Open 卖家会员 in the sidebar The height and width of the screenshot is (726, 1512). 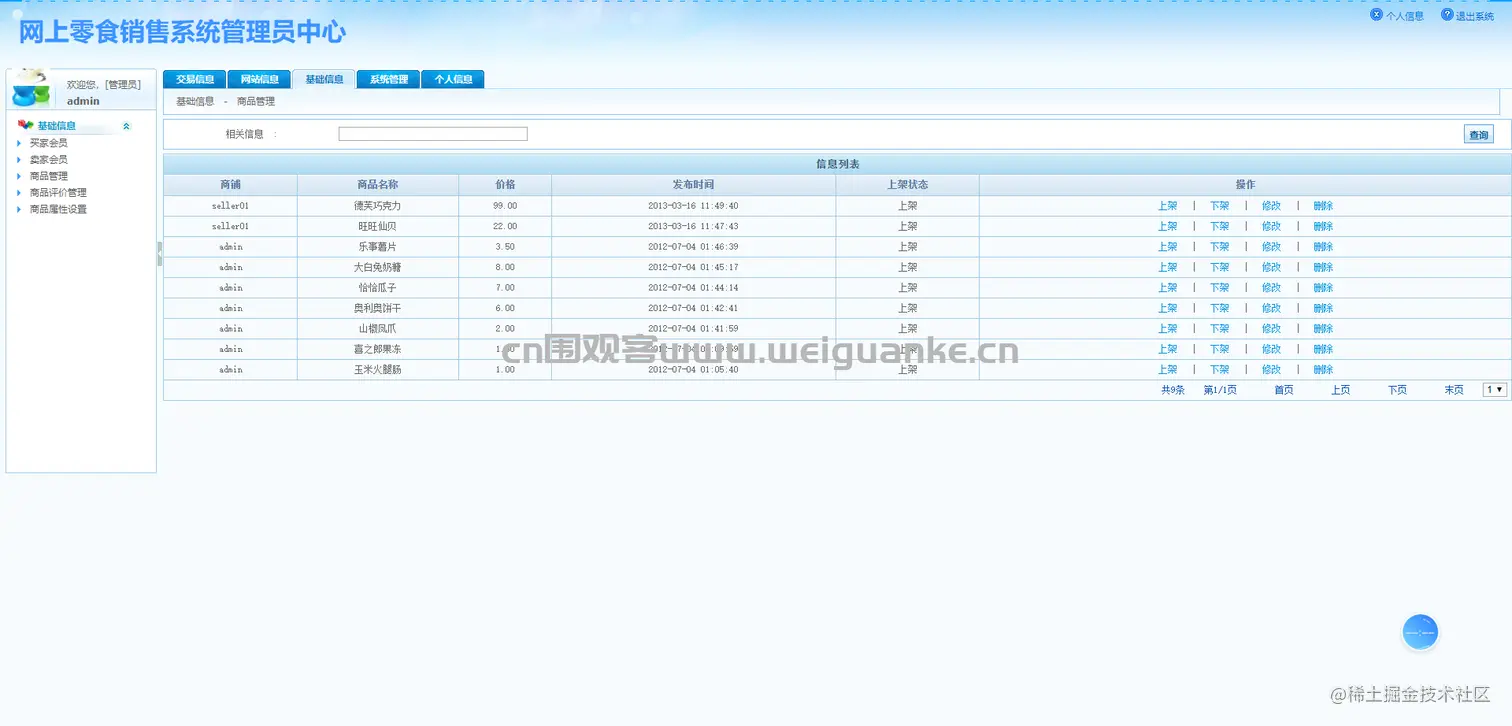[x=49, y=160]
